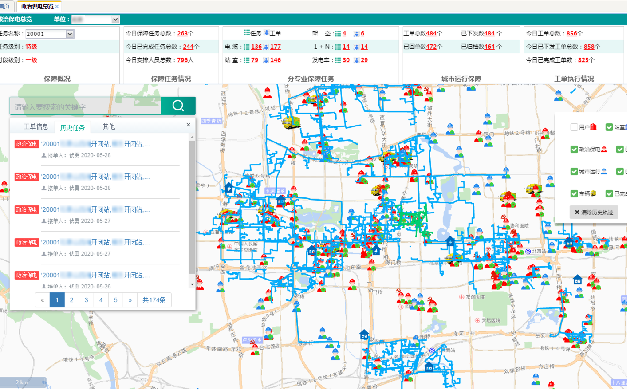Go to results page 5

115,300
